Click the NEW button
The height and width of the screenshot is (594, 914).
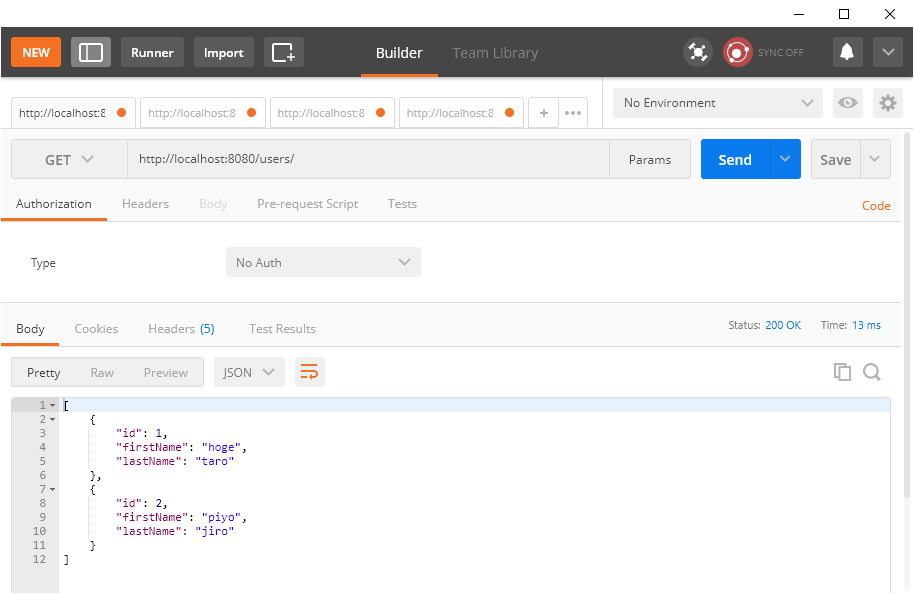tap(36, 52)
